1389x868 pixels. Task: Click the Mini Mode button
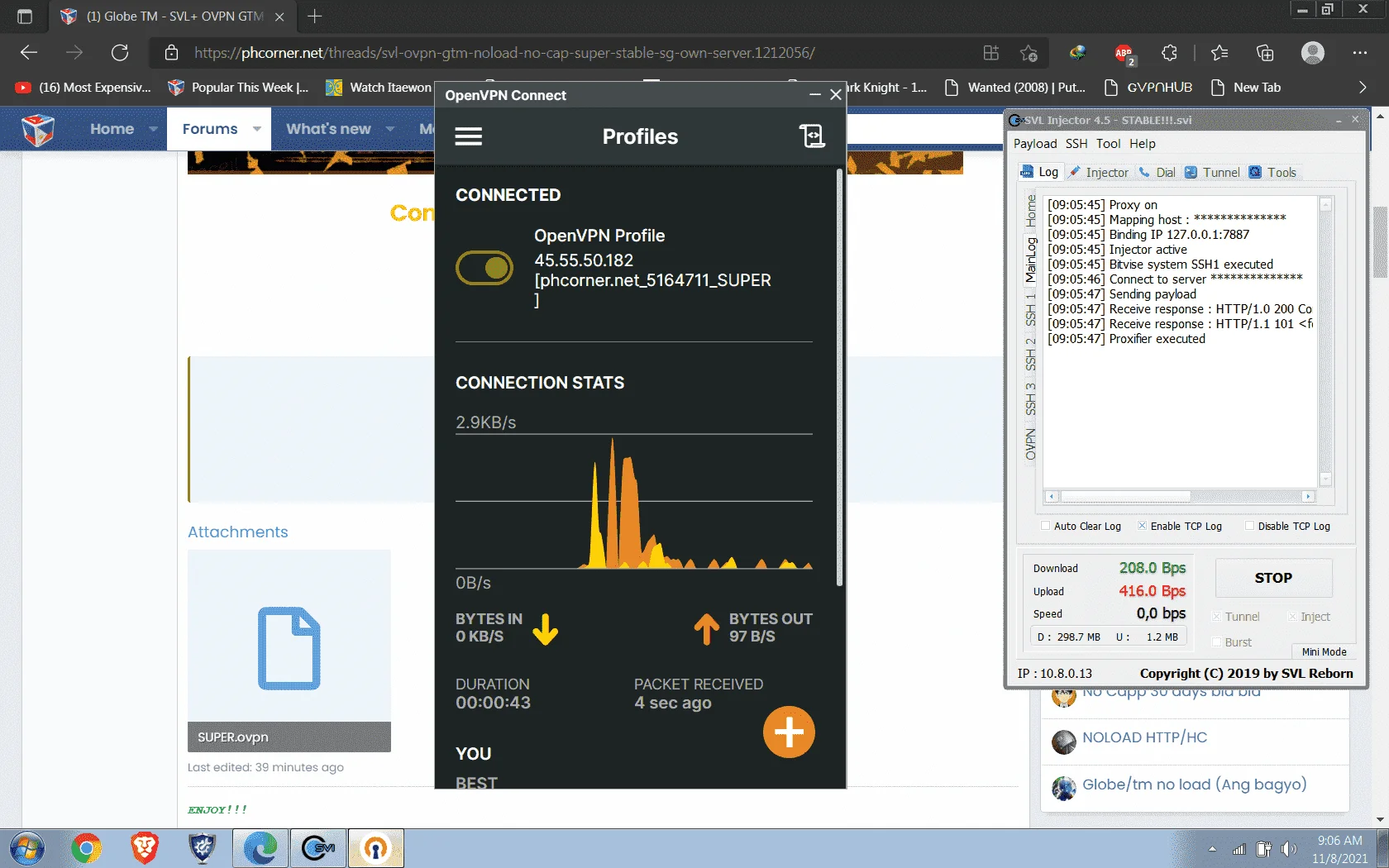pos(1324,651)
